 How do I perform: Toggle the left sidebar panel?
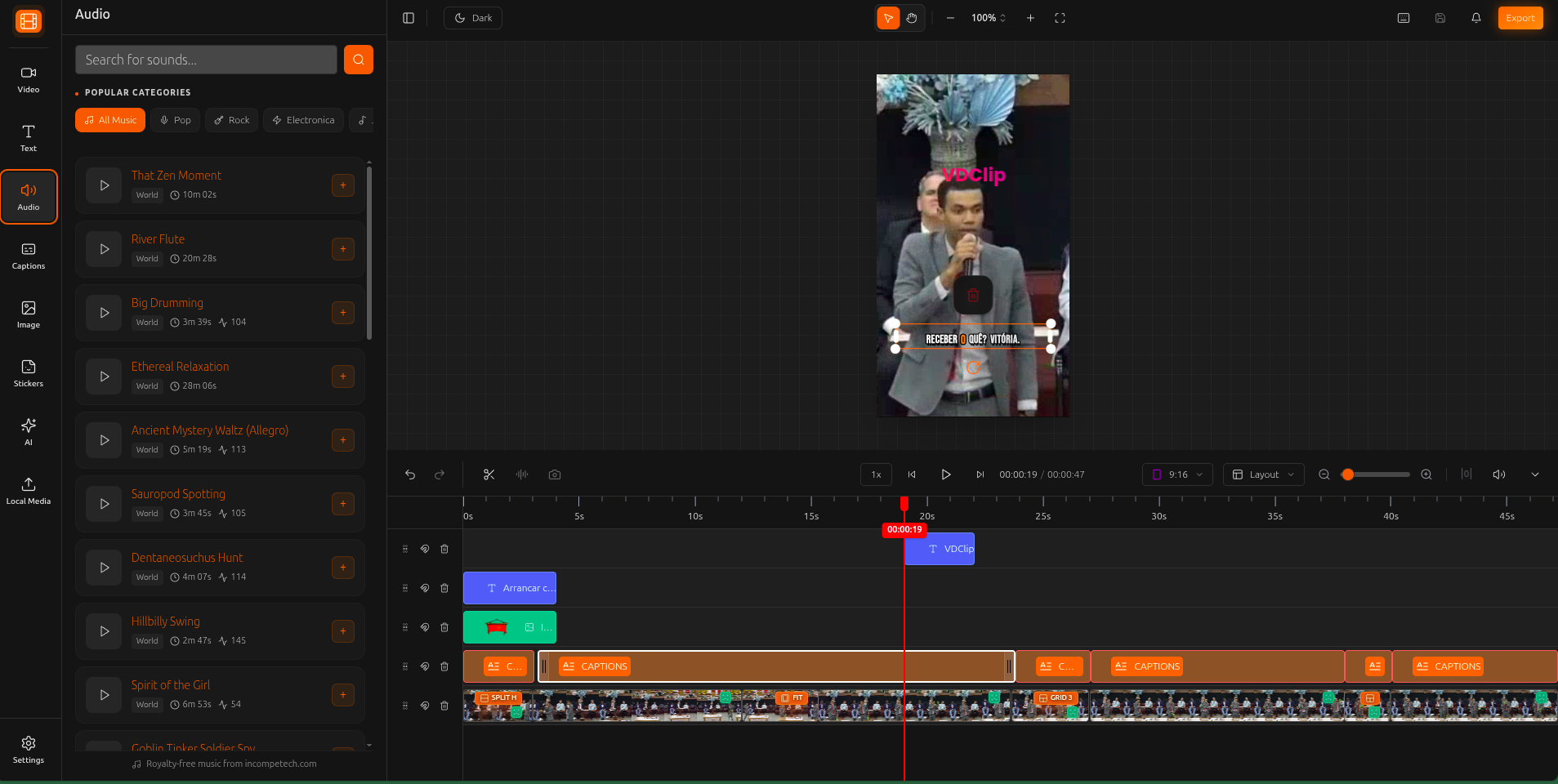[408, 18]
